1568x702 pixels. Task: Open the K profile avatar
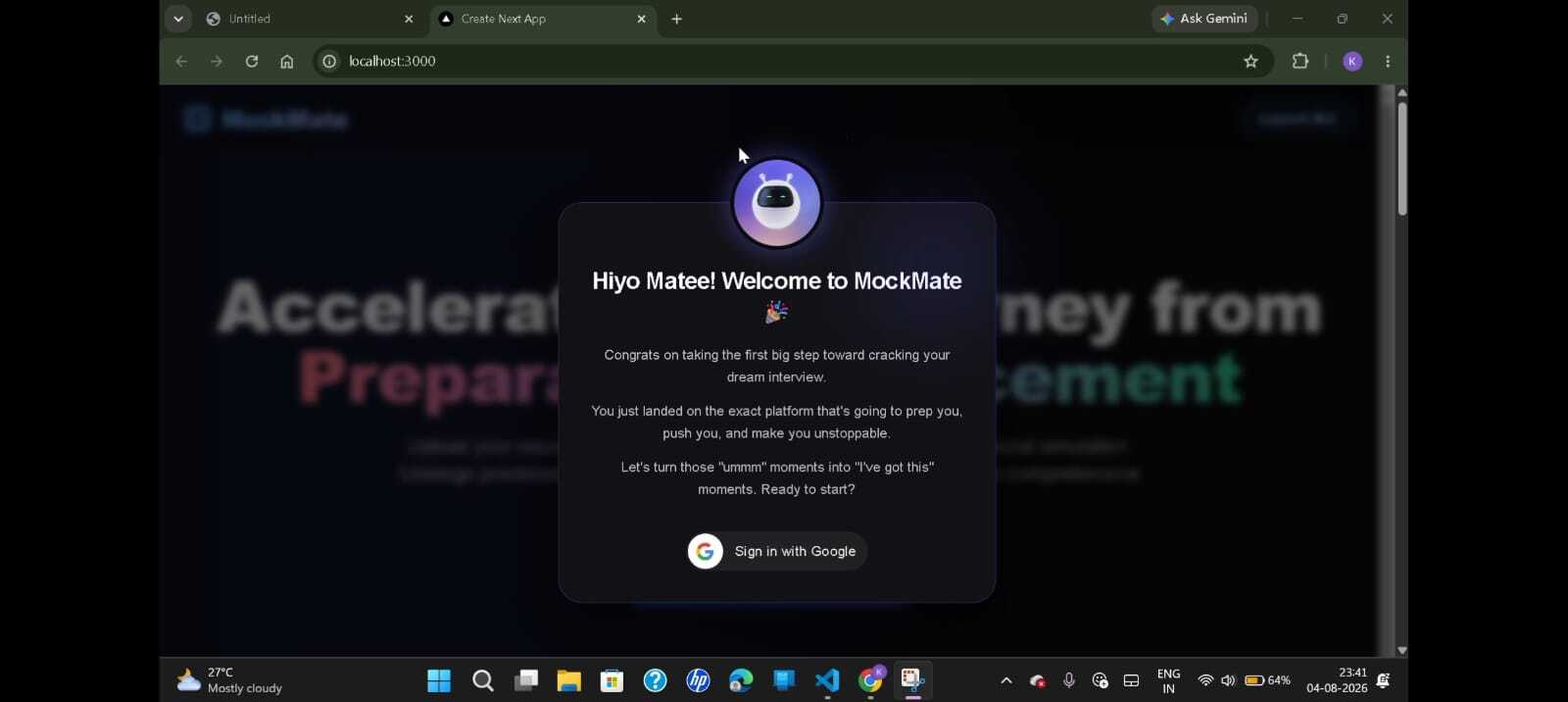(x=1352, y=61)
